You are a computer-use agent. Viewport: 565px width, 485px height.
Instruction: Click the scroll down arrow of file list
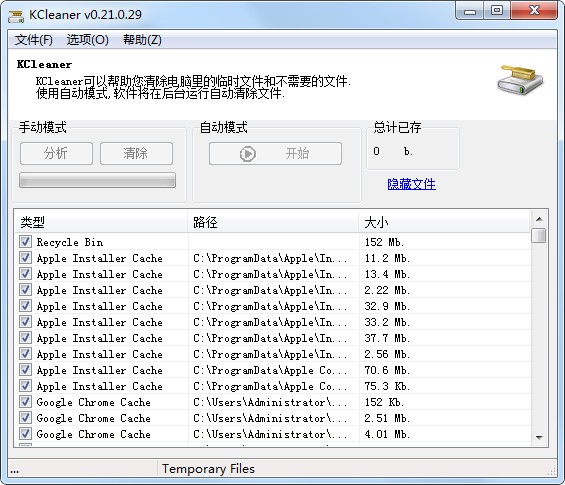coord(539,437)
